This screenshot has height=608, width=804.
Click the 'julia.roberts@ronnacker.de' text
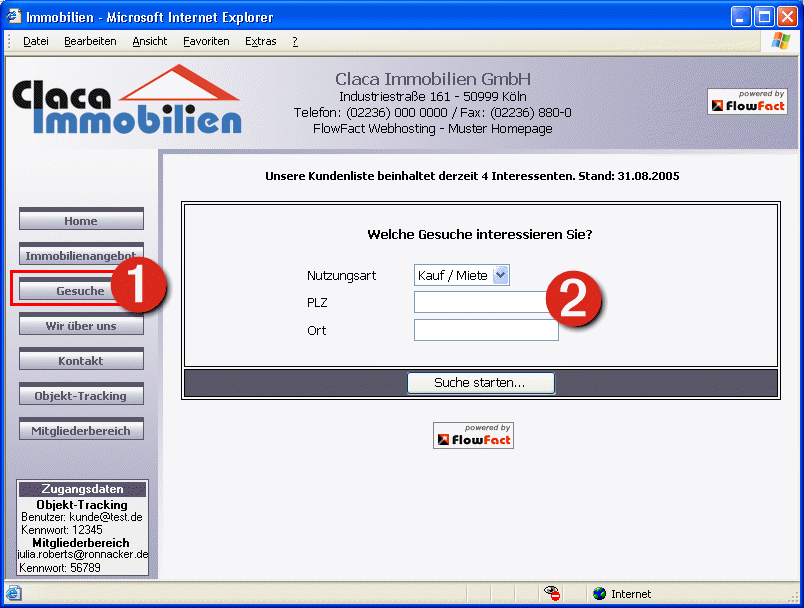click(83, 554)
